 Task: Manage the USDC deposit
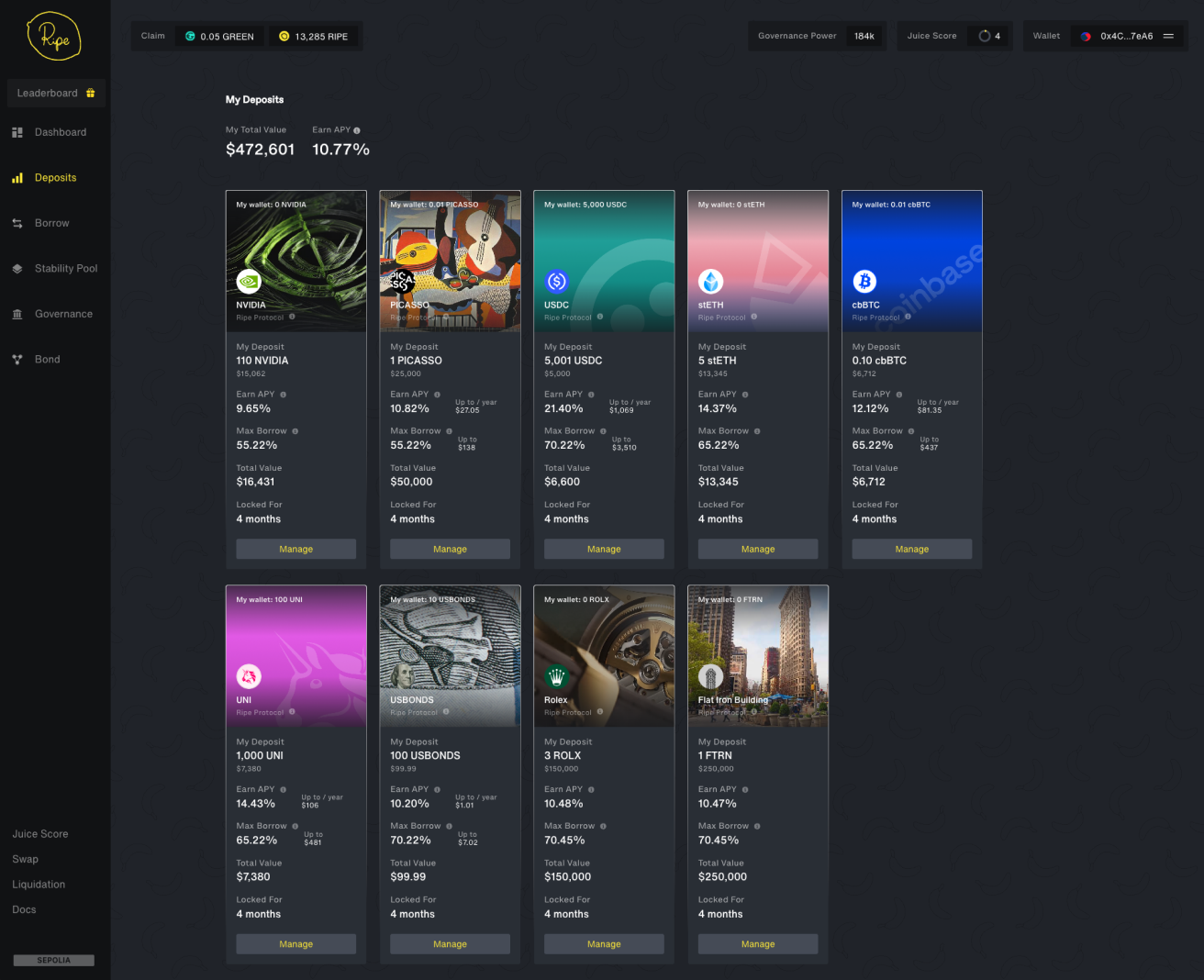pyautogui.click(x=604, y=549)
